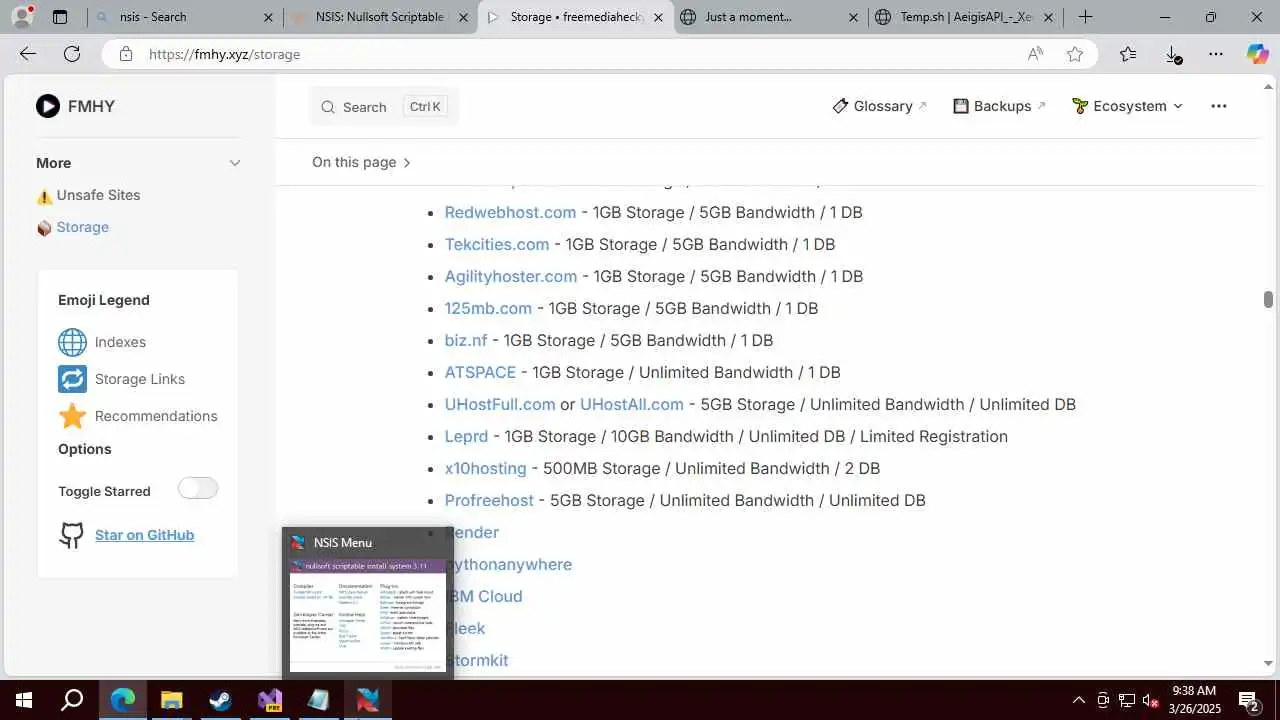Open the Windows Start button
This screenshot has width=1280, height=720.
[x=23, y=700]
